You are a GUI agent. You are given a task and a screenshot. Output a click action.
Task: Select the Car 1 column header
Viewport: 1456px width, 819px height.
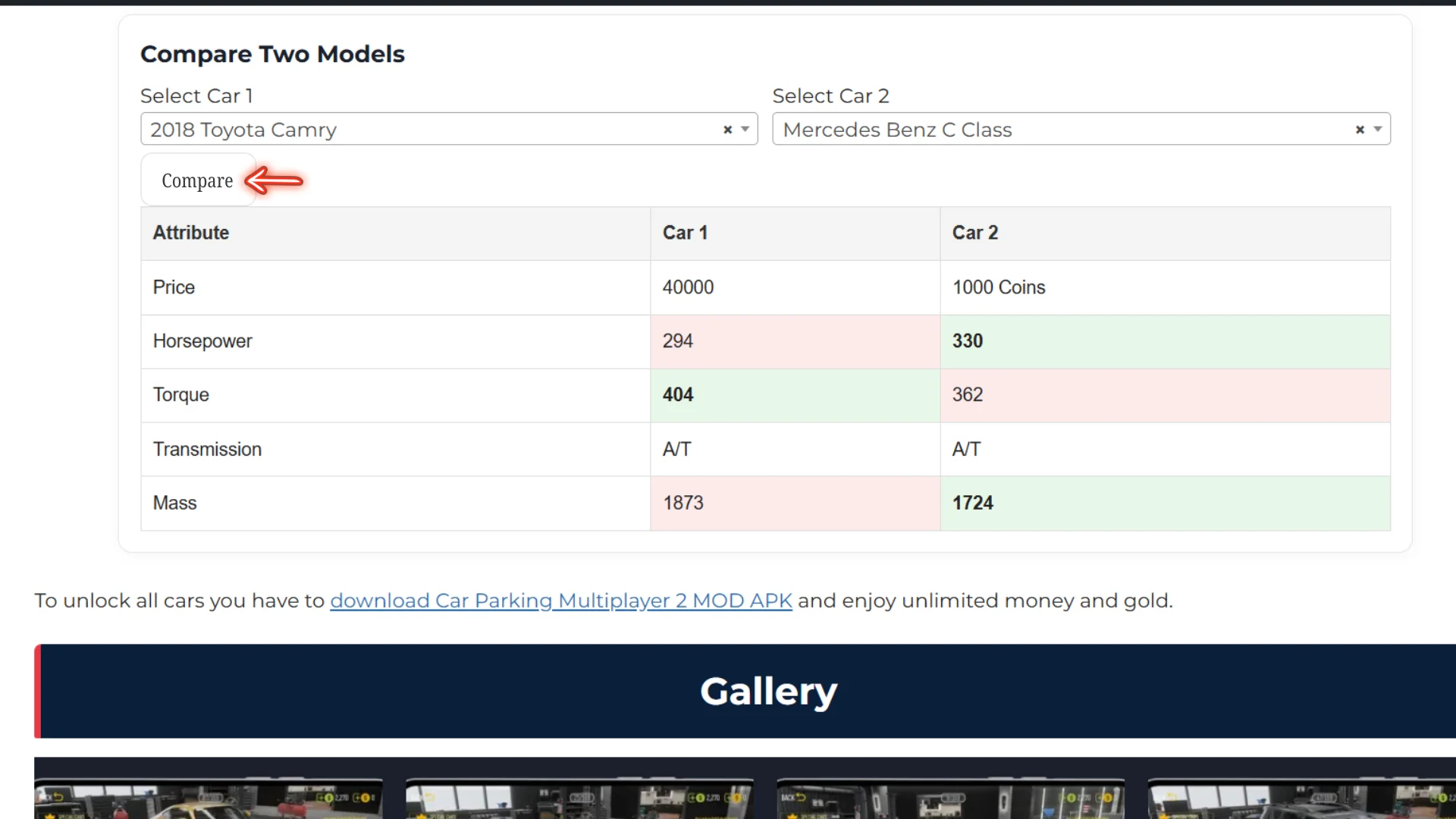click(685, 233)
